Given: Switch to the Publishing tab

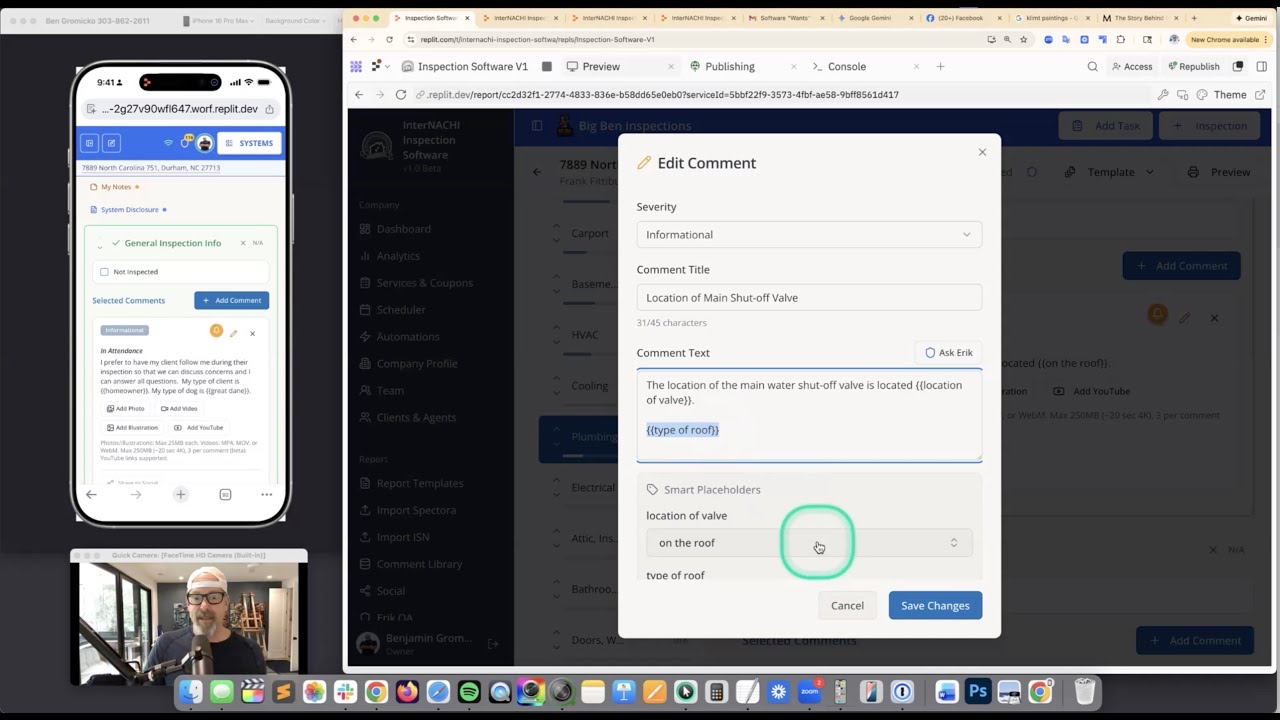Looking at the screenshot, I should coord(730,66).
